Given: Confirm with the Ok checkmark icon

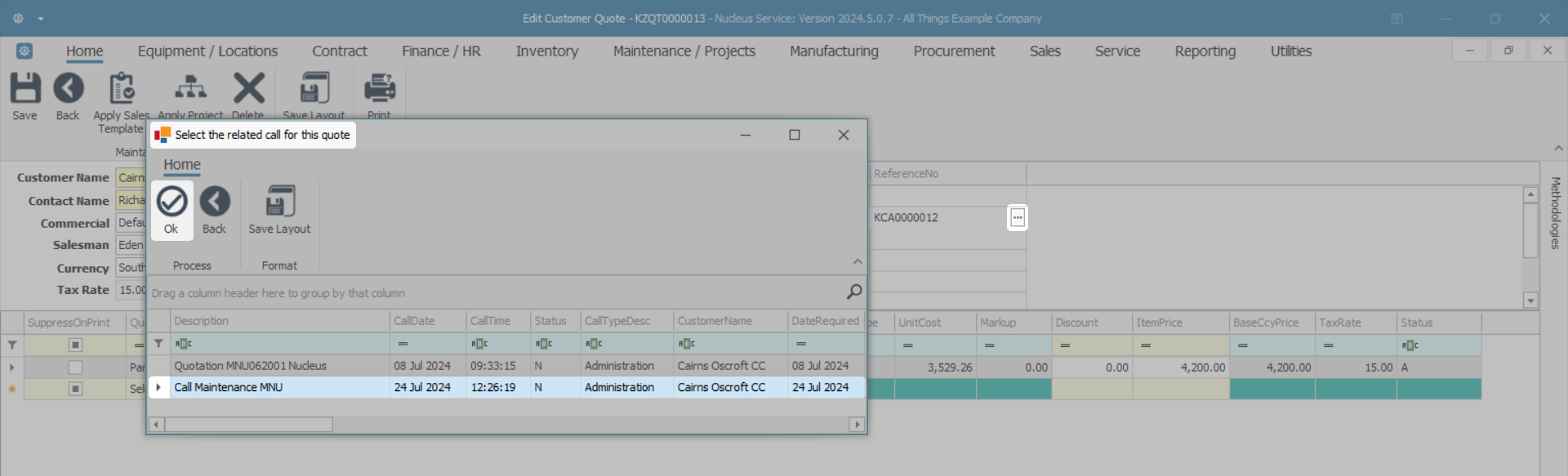Looking at the screenshot, I should (x=171, y=202).
